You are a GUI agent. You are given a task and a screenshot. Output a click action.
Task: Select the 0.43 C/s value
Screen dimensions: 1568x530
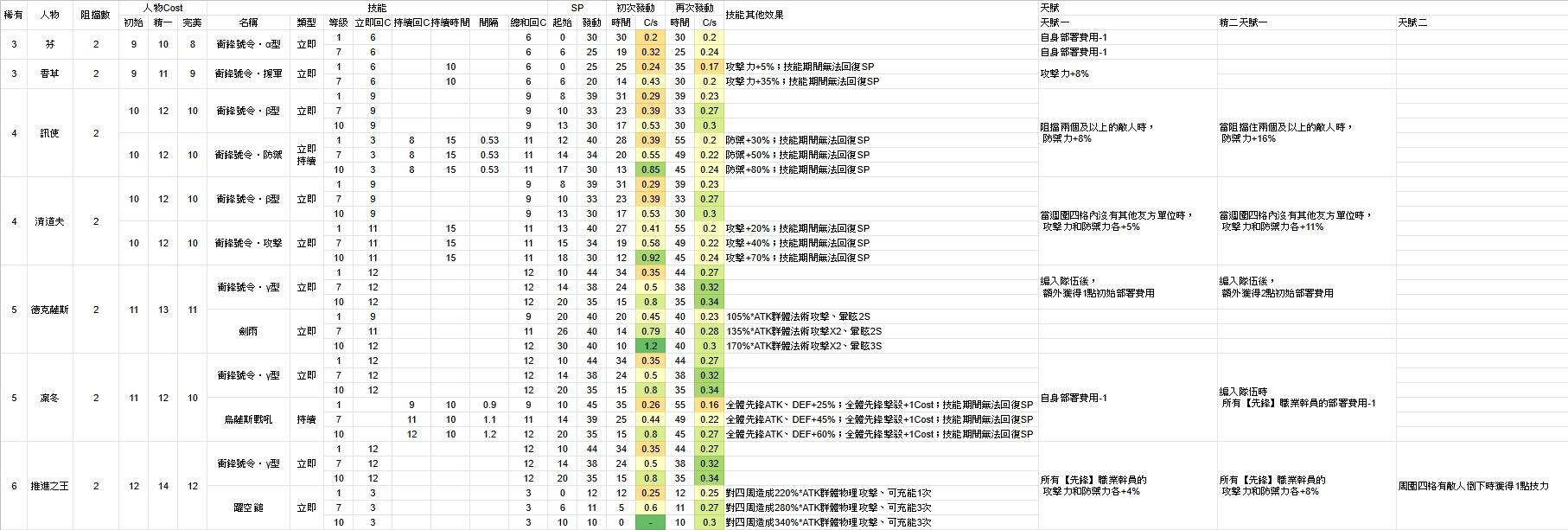click(x=650, y=81)
